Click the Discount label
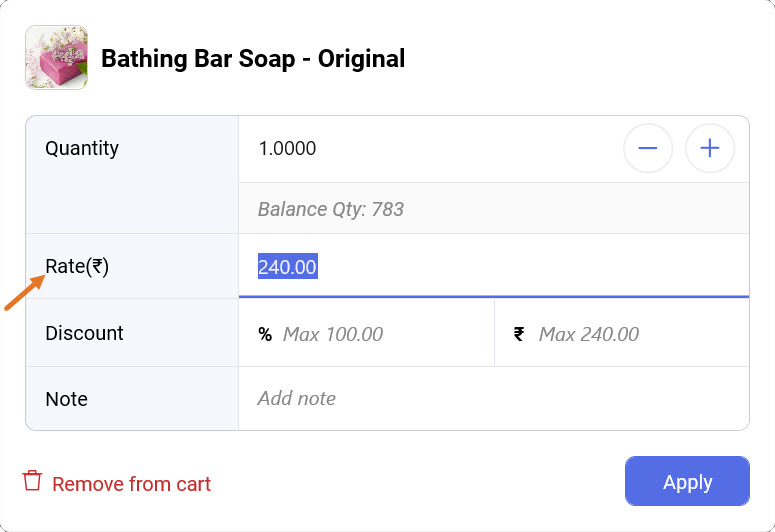Screen dimensions: 775x532 [x=84, y=333]
